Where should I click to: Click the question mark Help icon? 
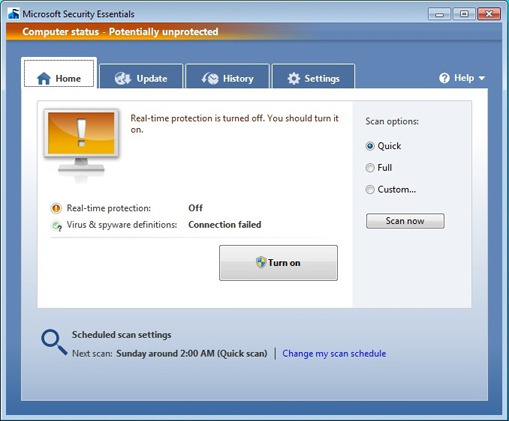[444, 78]
